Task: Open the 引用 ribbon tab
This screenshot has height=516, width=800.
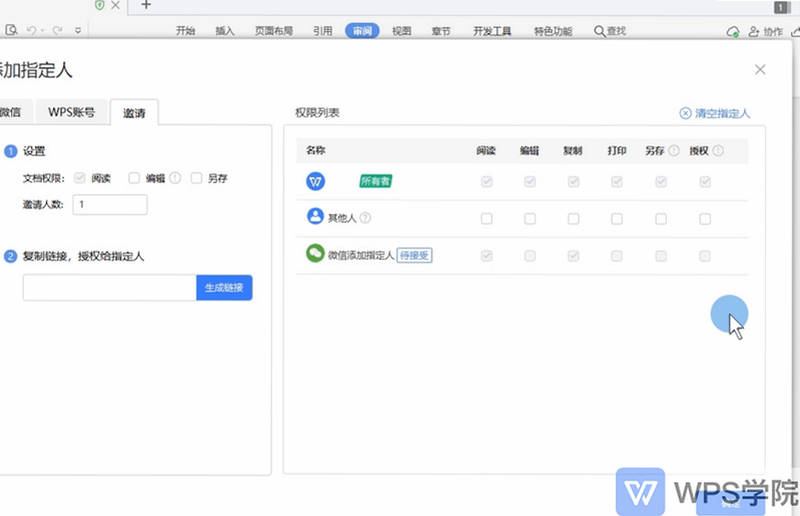Action: (322, 31)
